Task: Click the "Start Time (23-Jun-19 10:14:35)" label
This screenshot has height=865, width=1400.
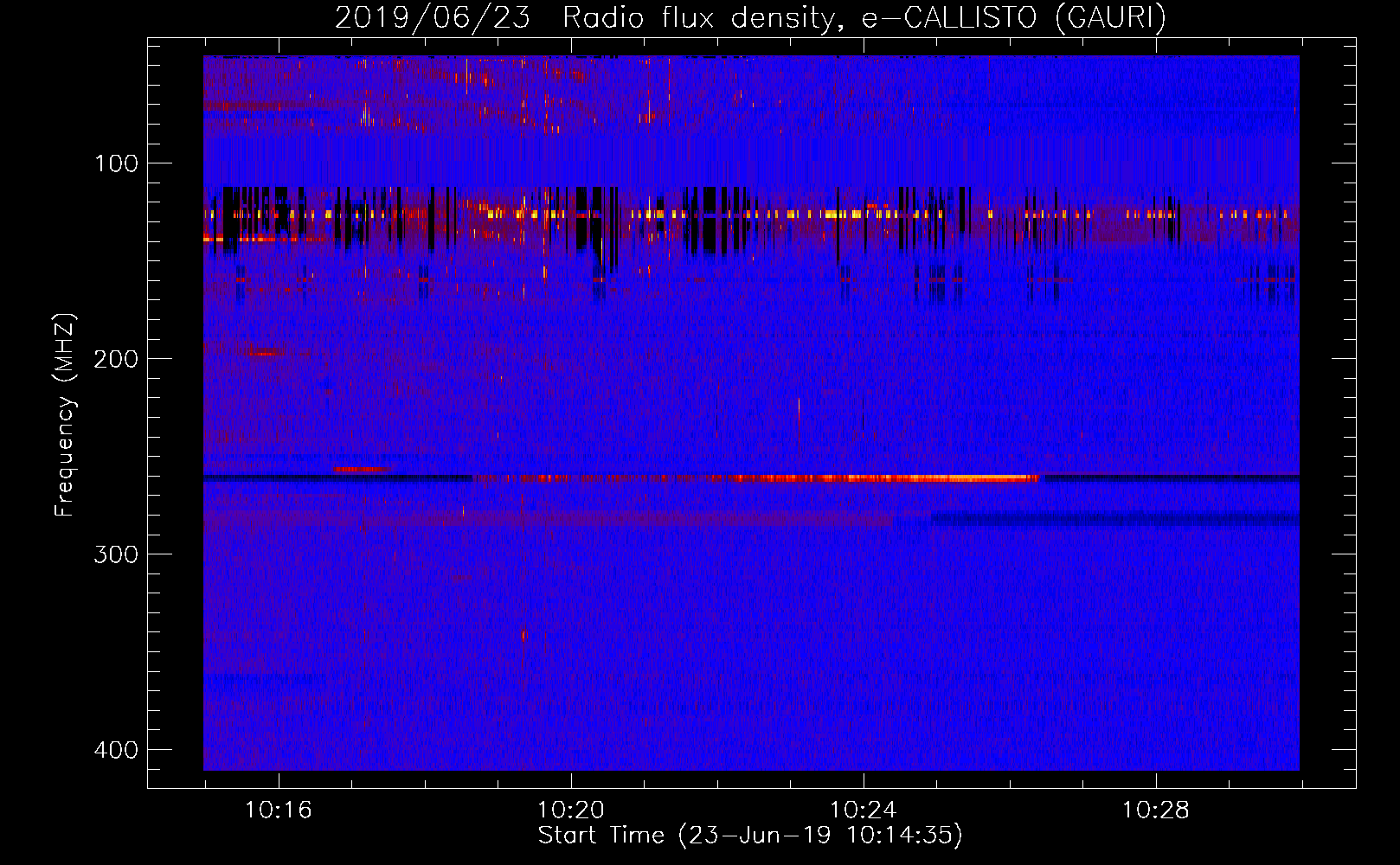Action: [750, 836]
